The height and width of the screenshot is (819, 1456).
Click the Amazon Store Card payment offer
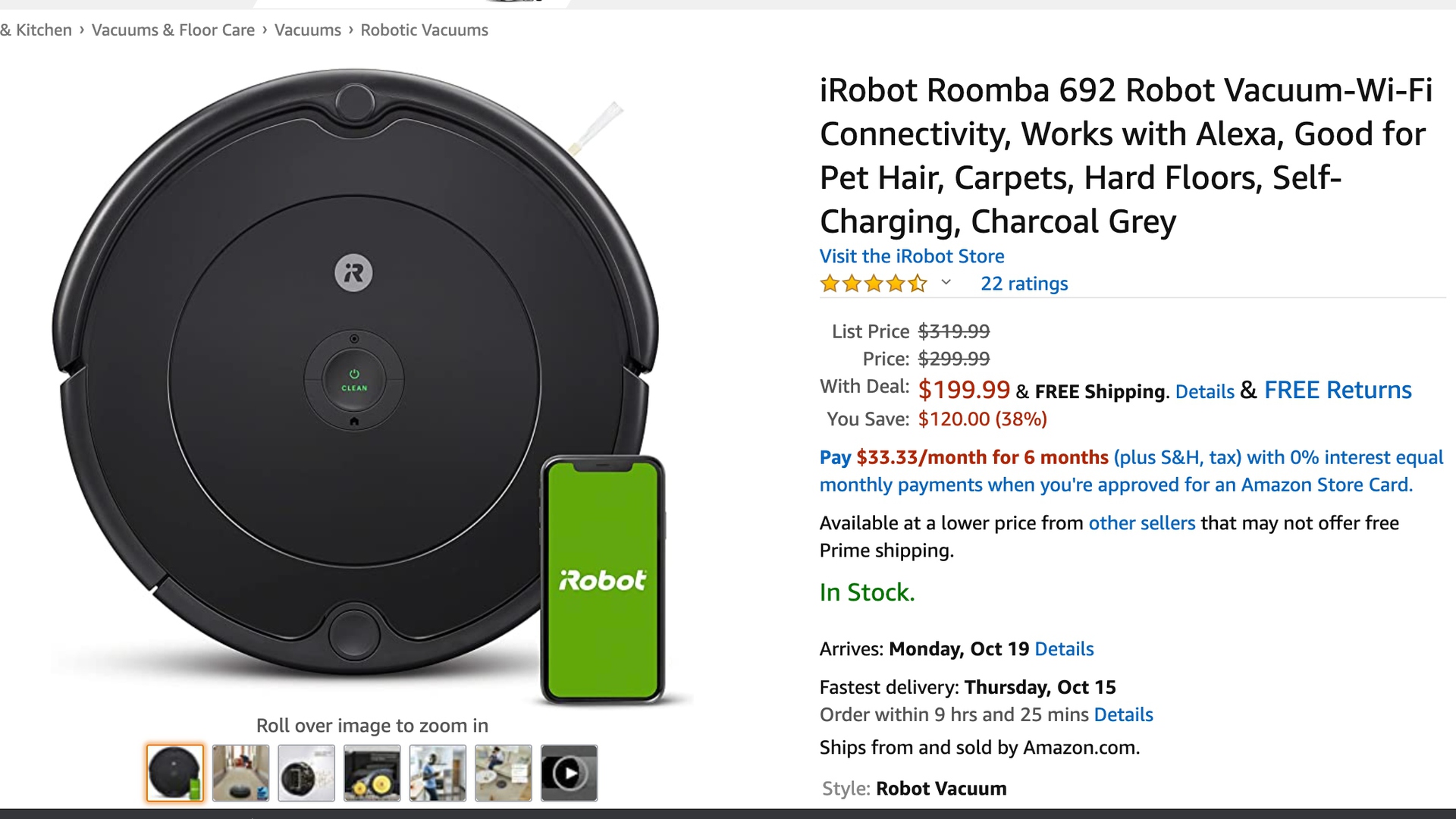(1130, 471)
